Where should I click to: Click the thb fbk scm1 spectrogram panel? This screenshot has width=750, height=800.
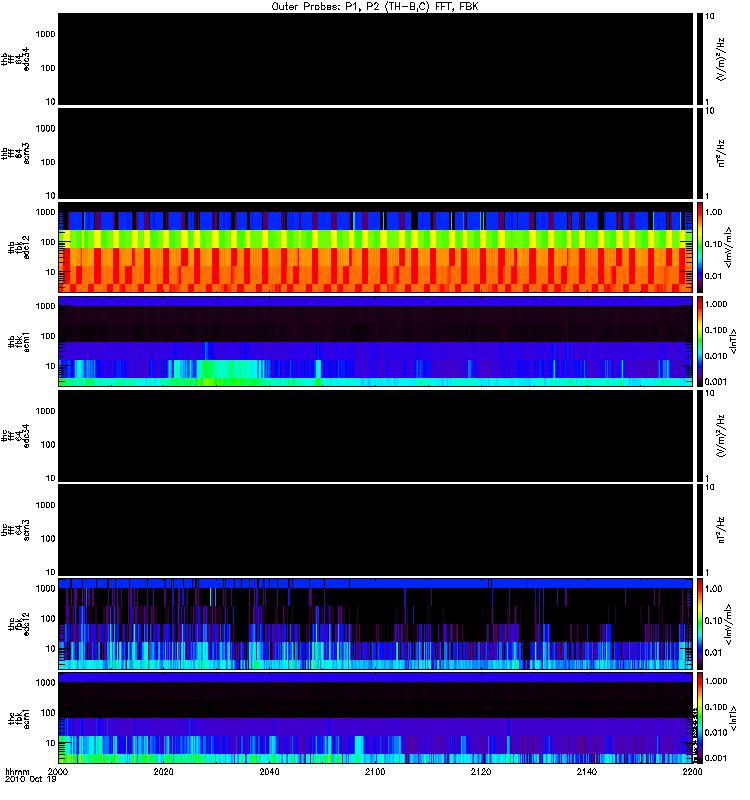376,341
